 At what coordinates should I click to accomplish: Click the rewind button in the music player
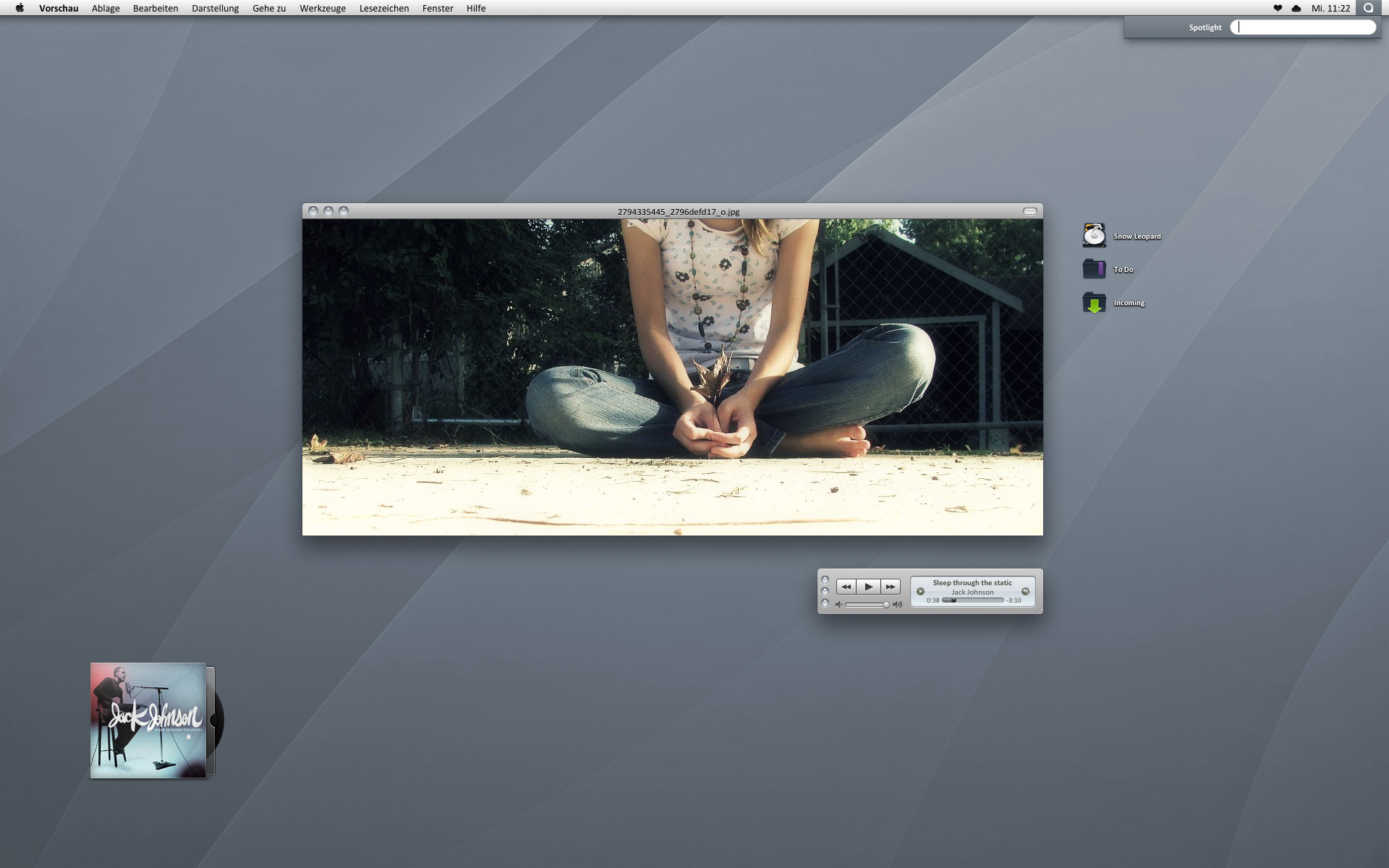click(846, 587)
